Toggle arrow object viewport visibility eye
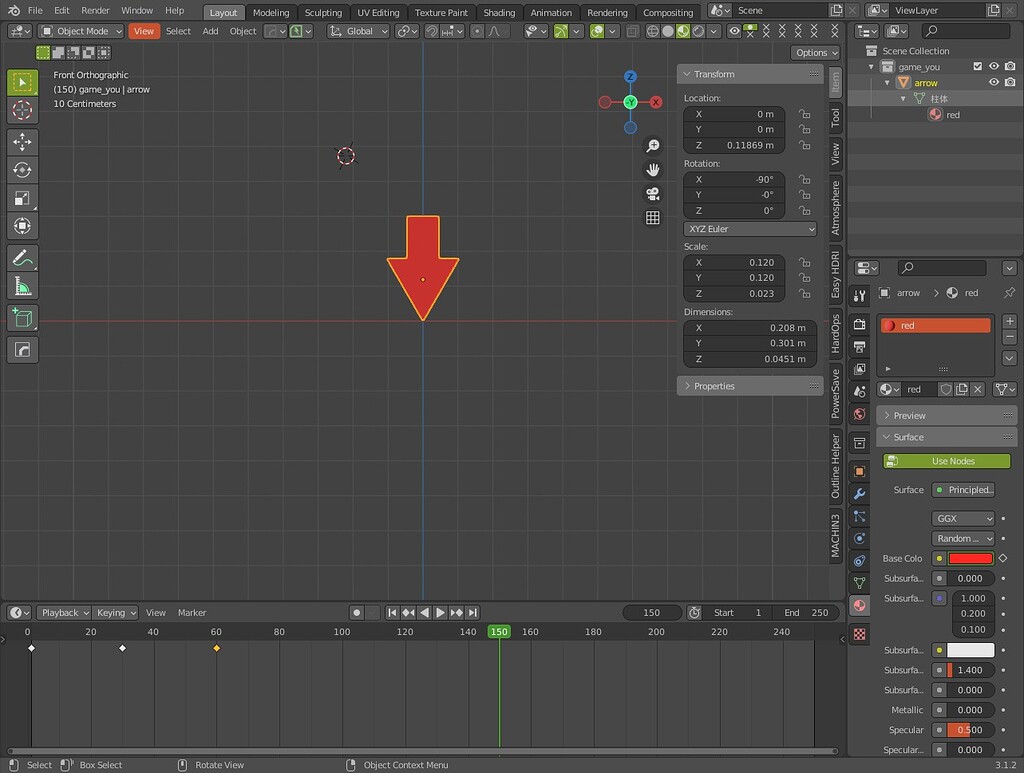The width and height of the screenshot is (1024, 773). (994, 82)
